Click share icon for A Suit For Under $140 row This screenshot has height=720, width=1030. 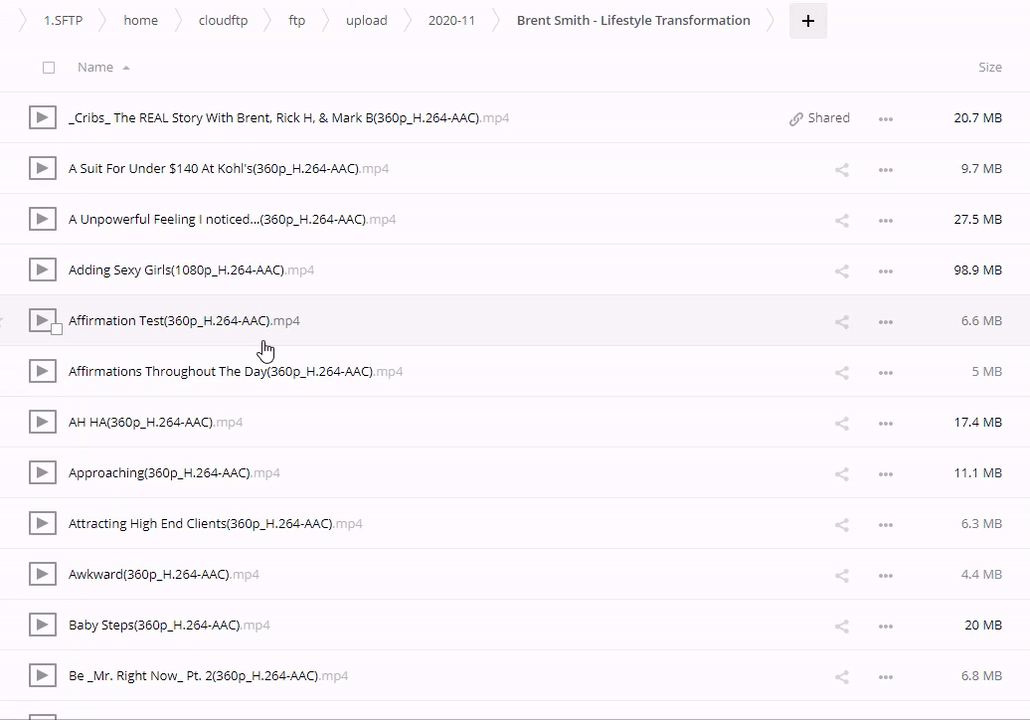pos(842,170)
